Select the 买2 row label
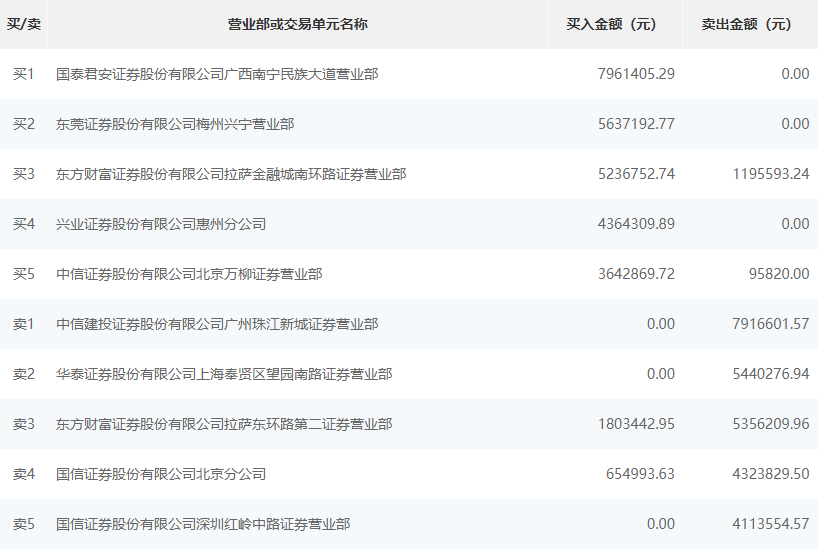Screen dimensions: 818x551 click(x=23, y=124)
